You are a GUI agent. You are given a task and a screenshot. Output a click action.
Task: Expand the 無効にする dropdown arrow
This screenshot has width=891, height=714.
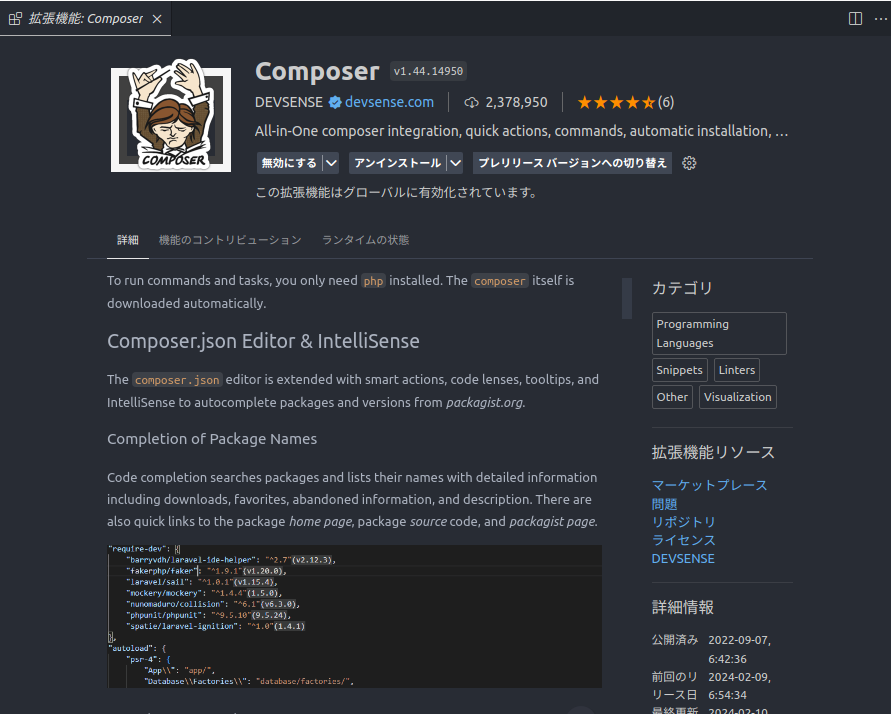331,163
